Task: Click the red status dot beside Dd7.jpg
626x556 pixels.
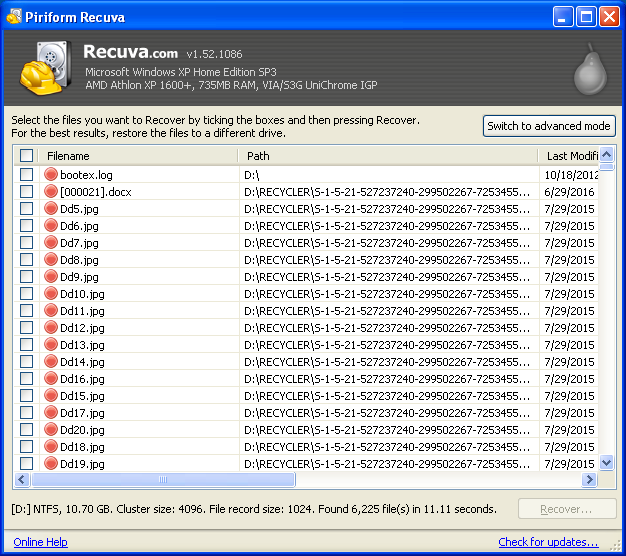Action: coord(51,242)
